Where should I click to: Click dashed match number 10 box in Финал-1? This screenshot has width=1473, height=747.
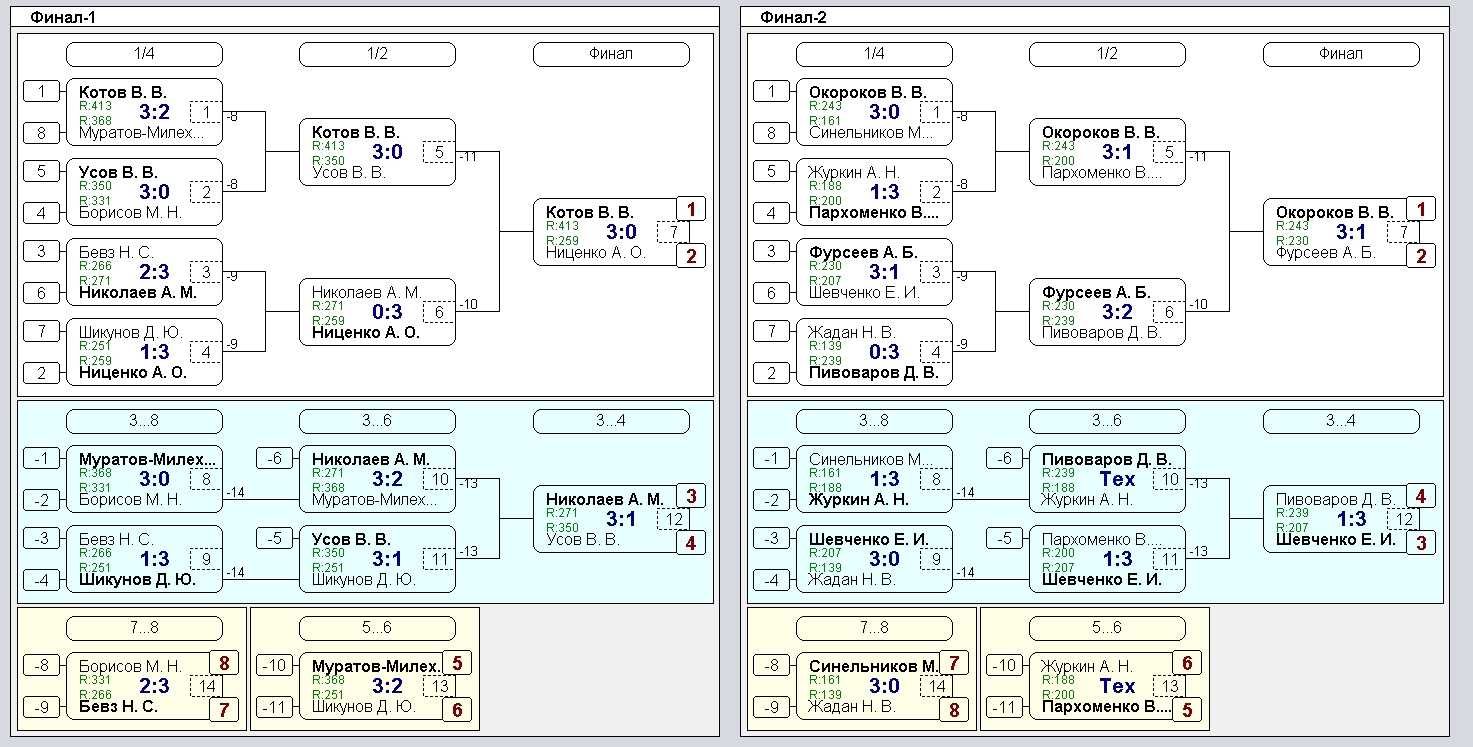439,479
